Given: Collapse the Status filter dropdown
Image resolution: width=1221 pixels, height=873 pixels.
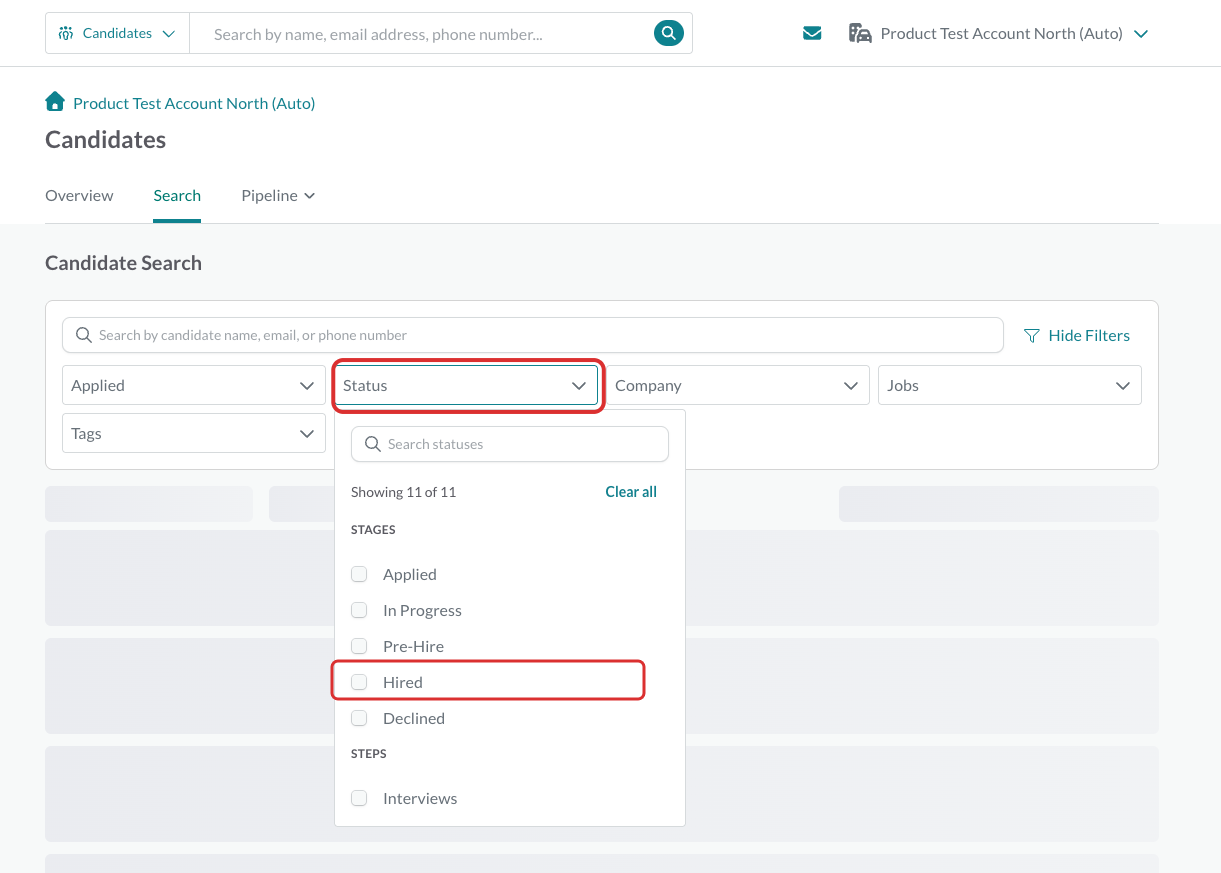Looking at the screenshot, I should point(466,385).
